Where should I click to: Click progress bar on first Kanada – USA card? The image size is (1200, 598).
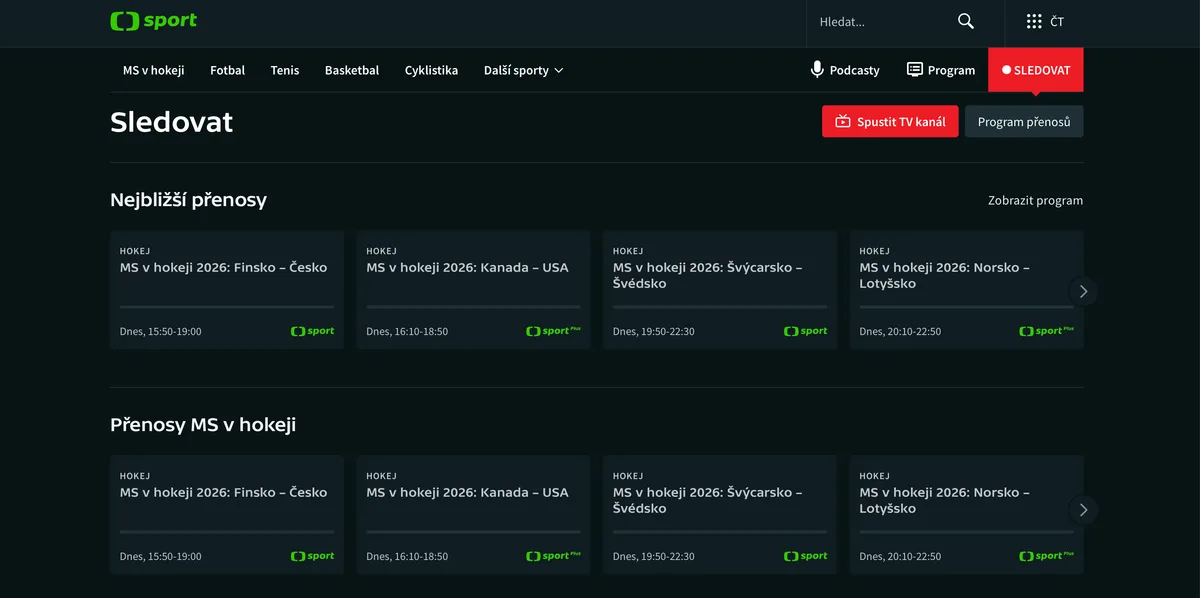click(x=473, y=307)
